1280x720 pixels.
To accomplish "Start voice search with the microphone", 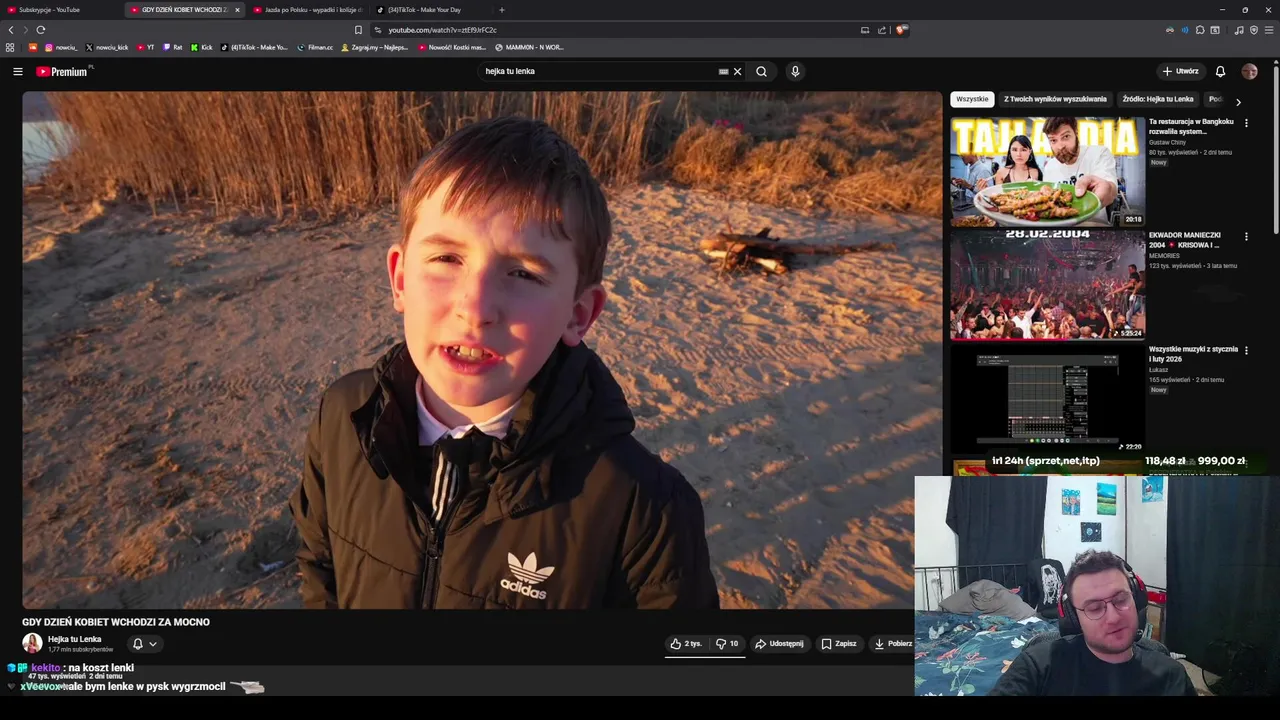I will point(795,71).
